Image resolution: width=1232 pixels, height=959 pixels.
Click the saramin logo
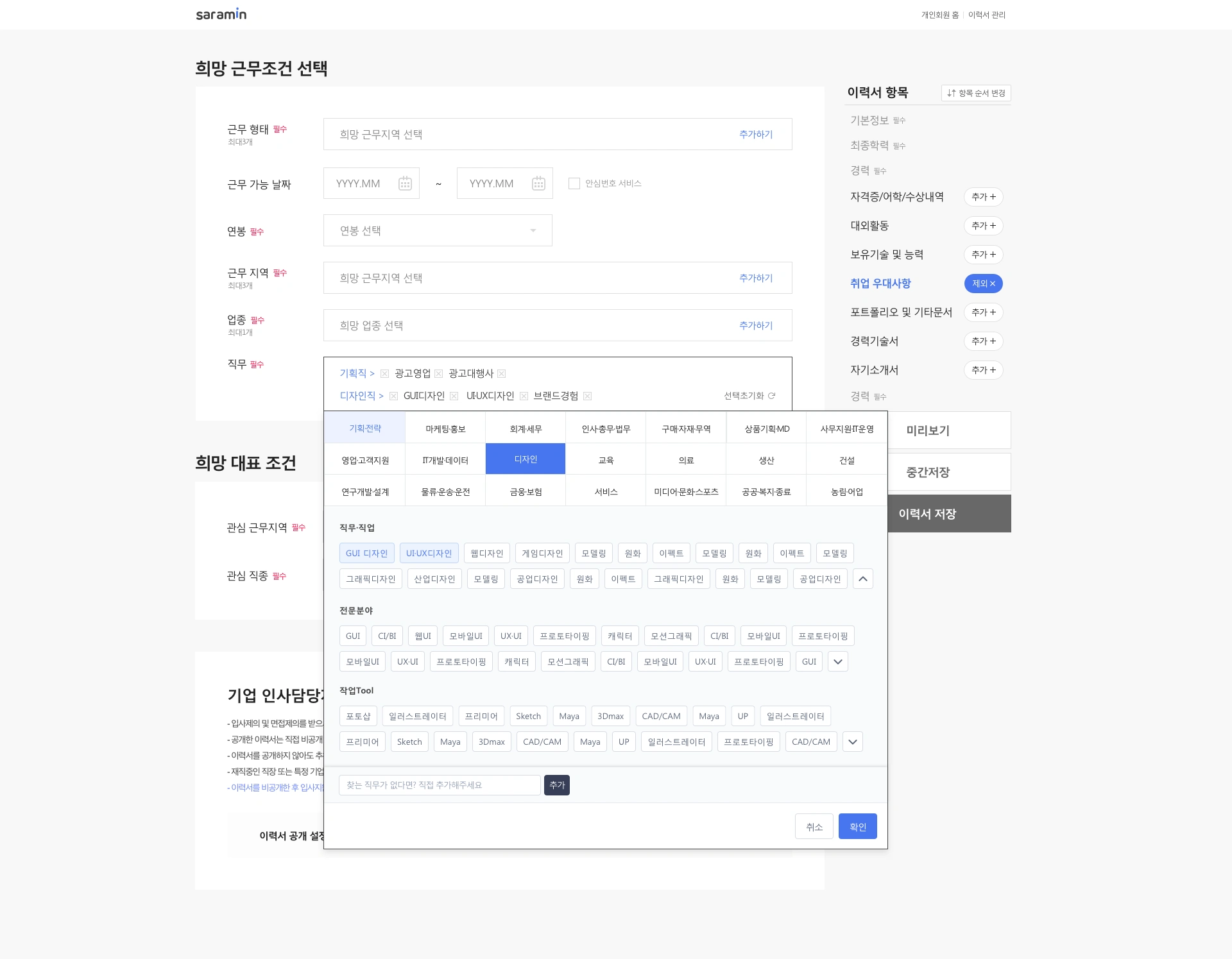(221, 14)
